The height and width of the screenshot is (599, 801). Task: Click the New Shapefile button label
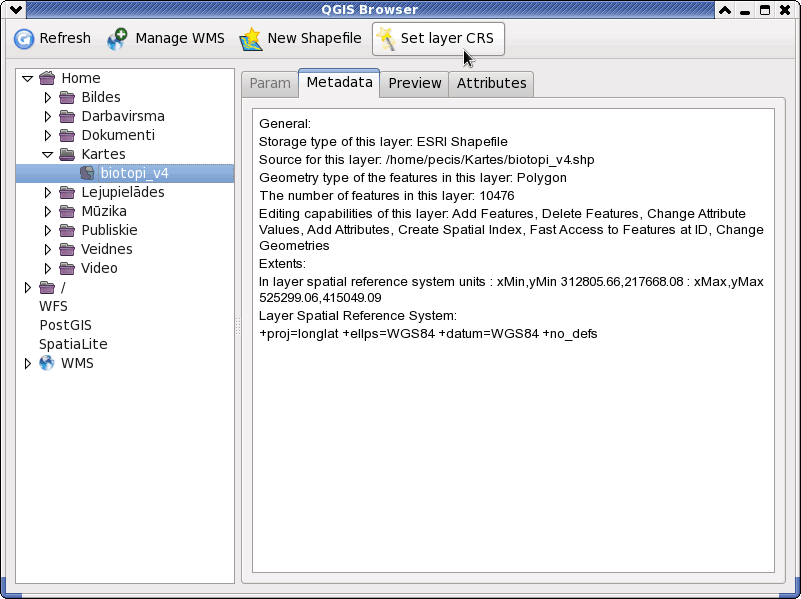click(x=314, y=38)
